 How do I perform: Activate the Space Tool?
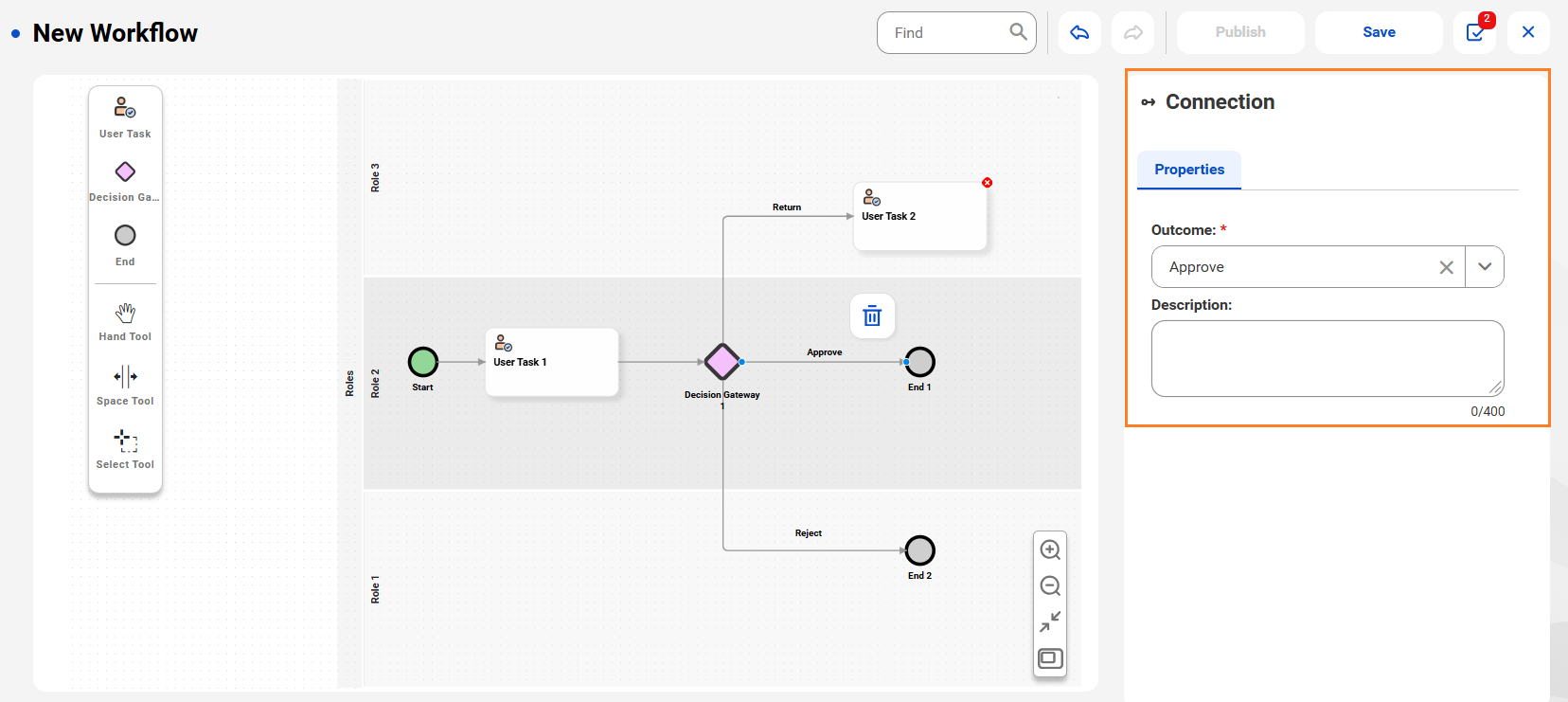tap(125, 386)
